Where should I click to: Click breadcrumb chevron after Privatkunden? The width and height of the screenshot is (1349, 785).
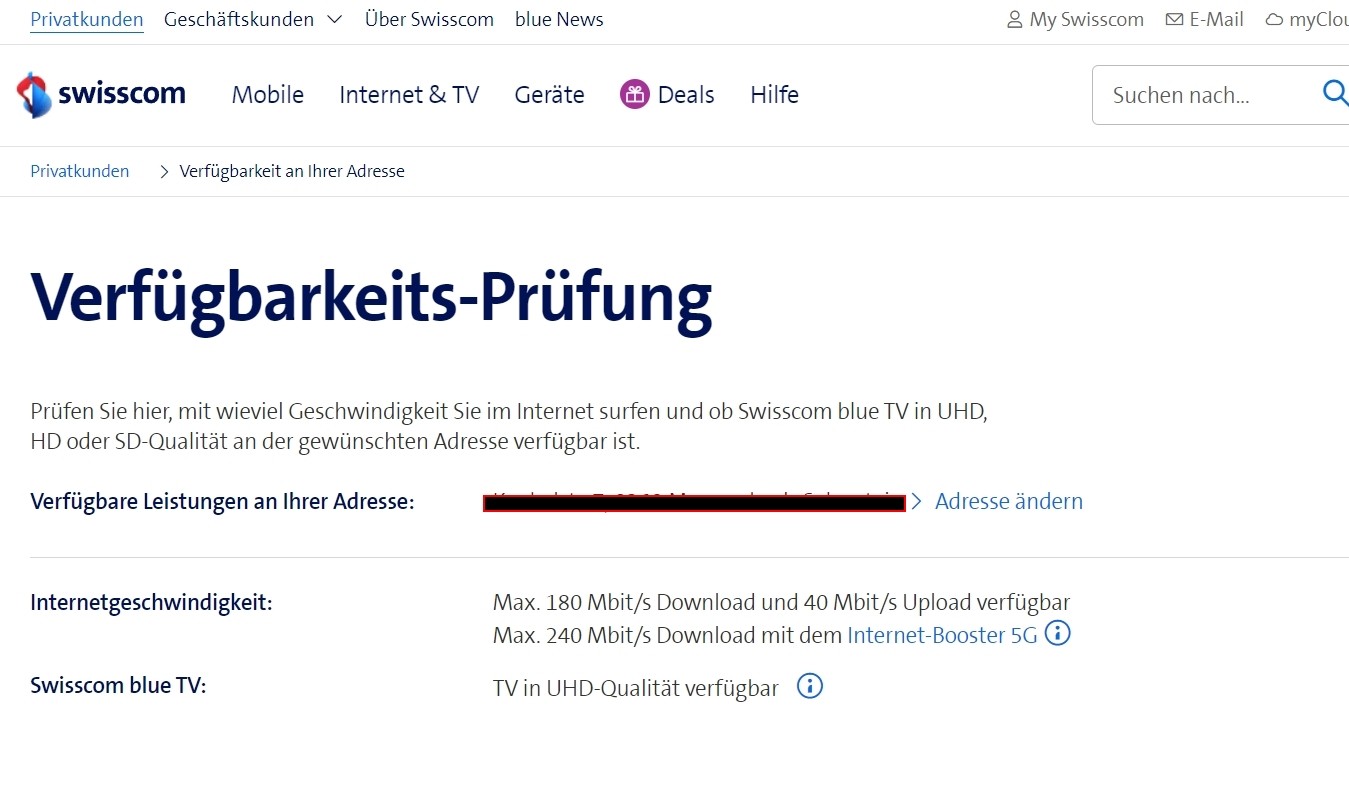point(165,172)
